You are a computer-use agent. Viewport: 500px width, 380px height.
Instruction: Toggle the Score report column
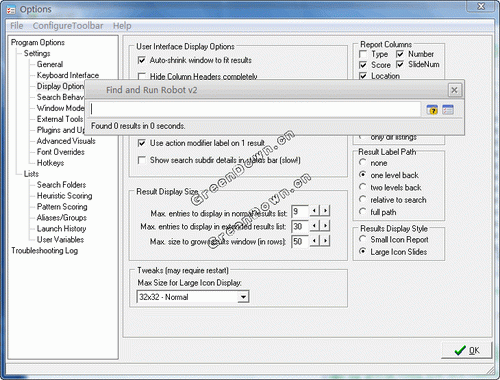point(363,65)
